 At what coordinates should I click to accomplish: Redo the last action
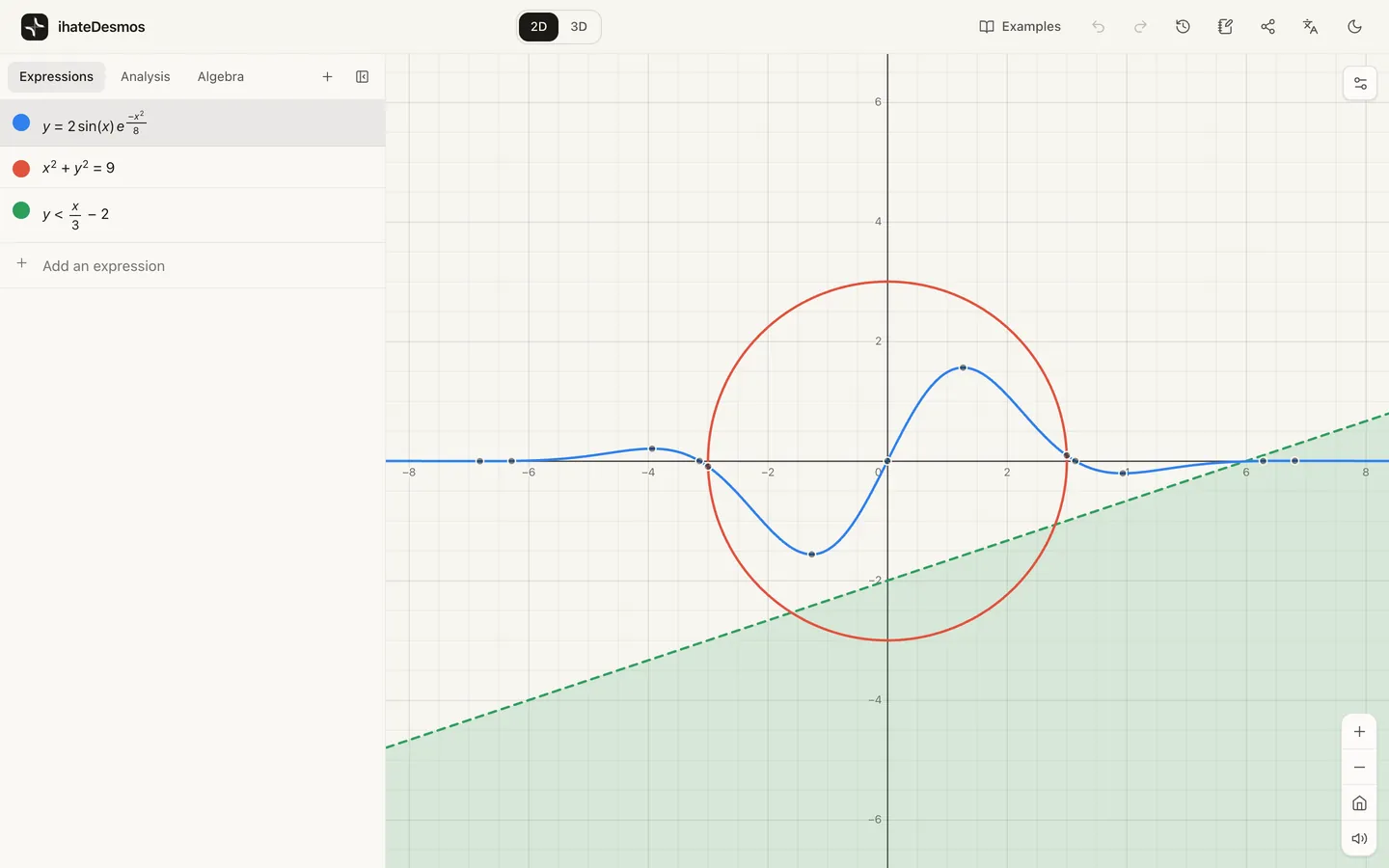pyautogui.click(x=1140, y=27)
